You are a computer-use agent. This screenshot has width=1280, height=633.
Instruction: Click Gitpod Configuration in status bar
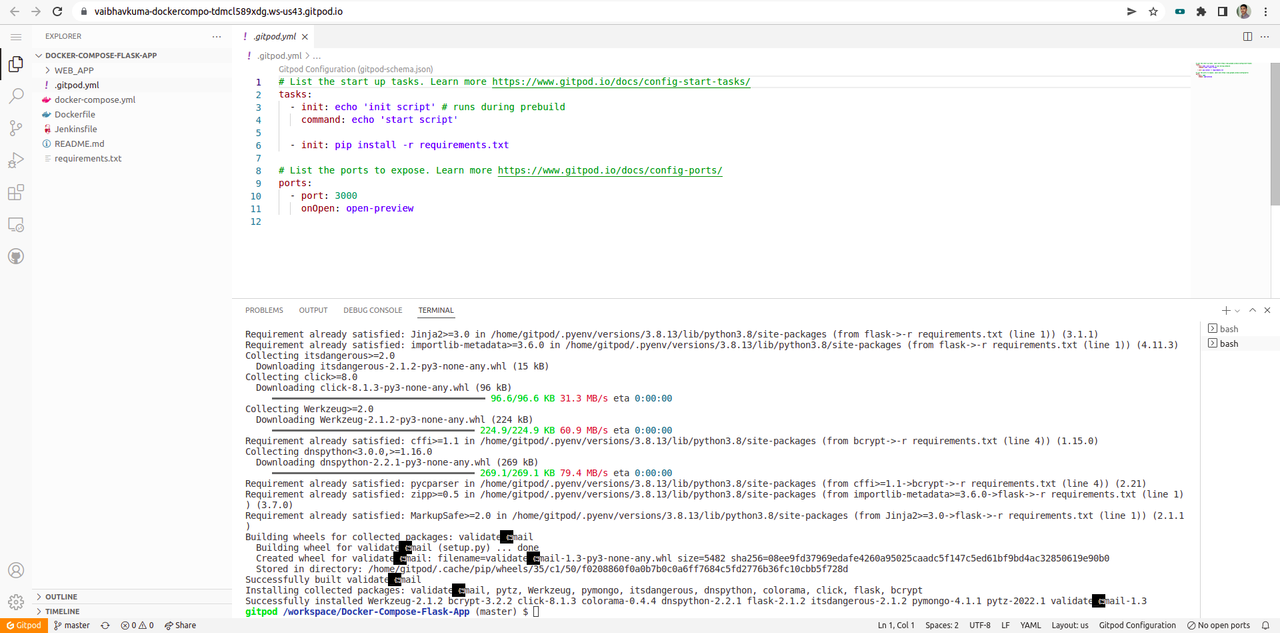1137,625
